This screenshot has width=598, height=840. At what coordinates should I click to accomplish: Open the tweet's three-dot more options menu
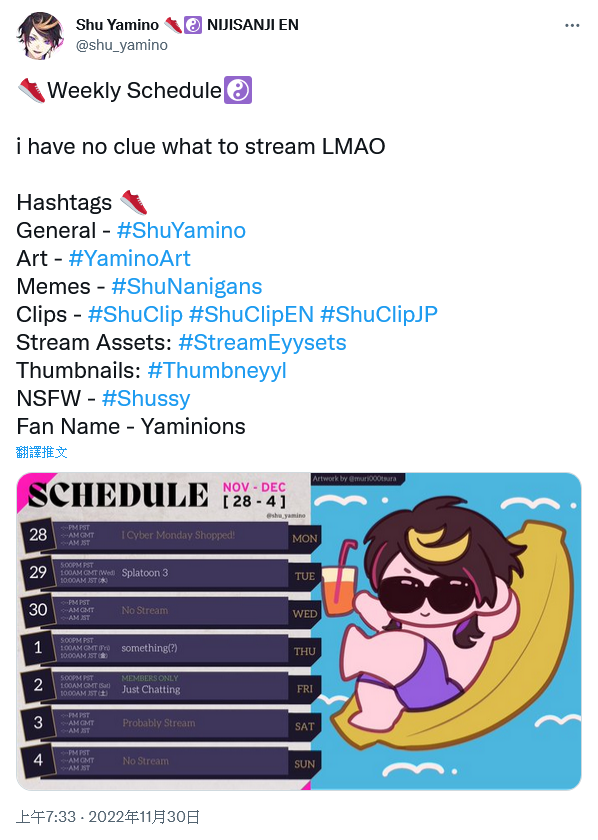coord(572,25)
